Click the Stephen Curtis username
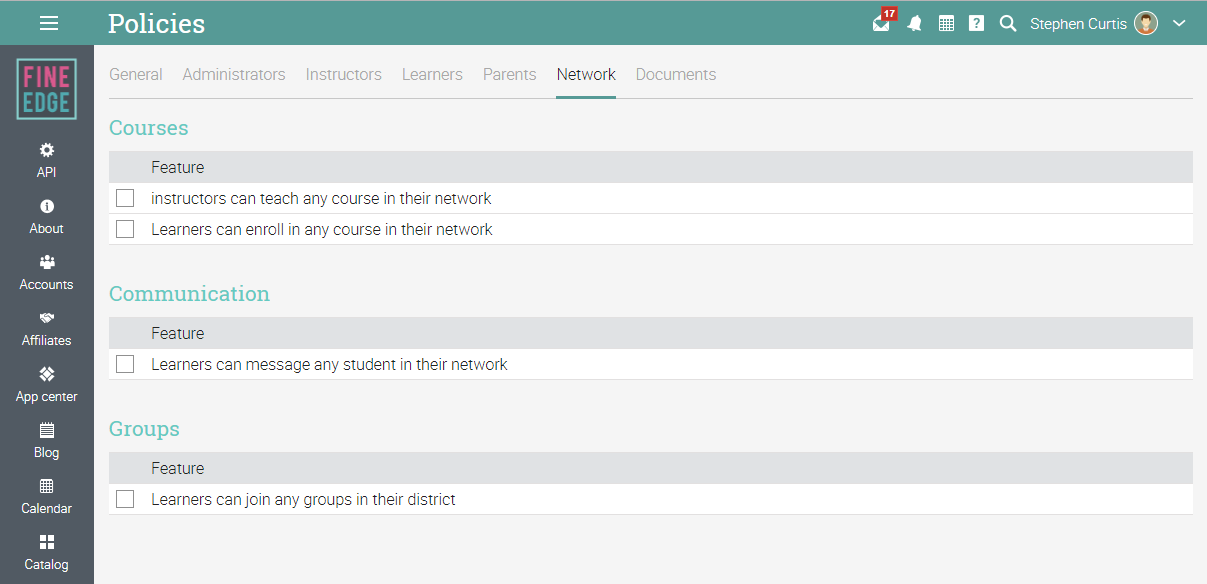The image size is (1207, 584). tap(1078, 24)
